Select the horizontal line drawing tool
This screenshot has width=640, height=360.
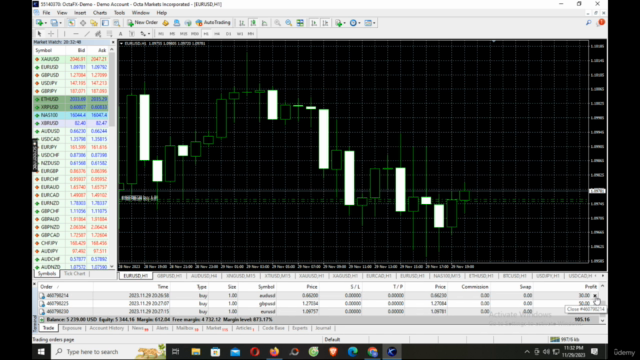click(x=76, y=33)
